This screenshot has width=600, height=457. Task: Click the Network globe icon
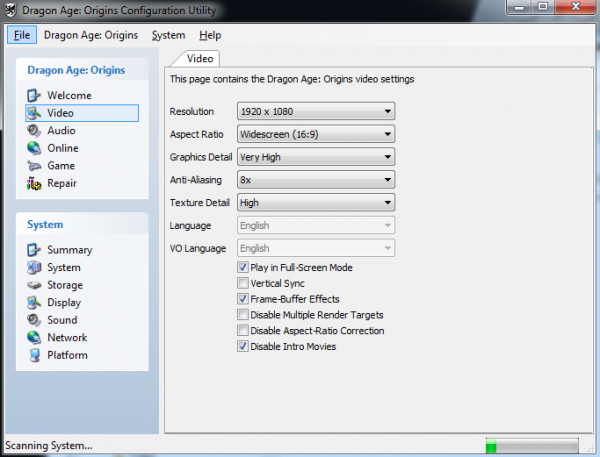34,338
